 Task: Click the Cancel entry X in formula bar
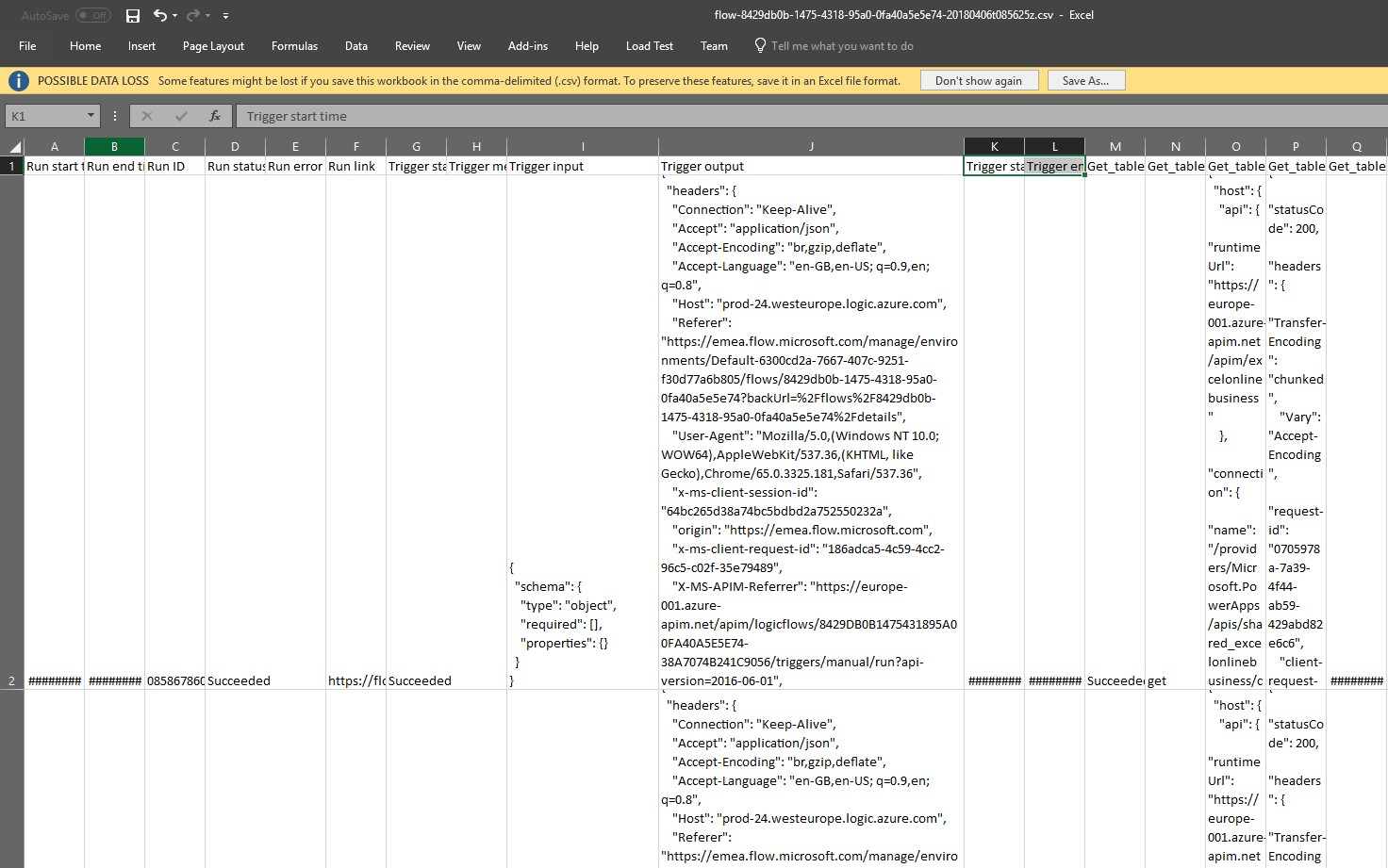coord(147,116)
